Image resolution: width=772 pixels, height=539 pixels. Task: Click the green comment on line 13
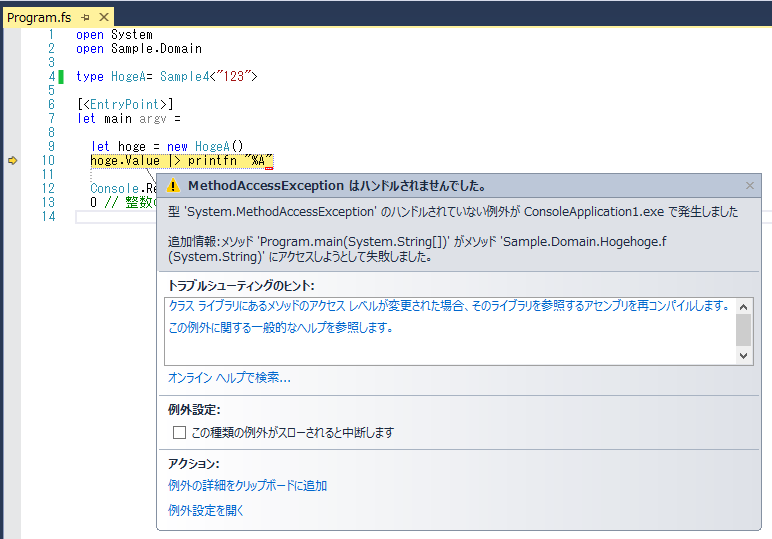pos(130,202)
